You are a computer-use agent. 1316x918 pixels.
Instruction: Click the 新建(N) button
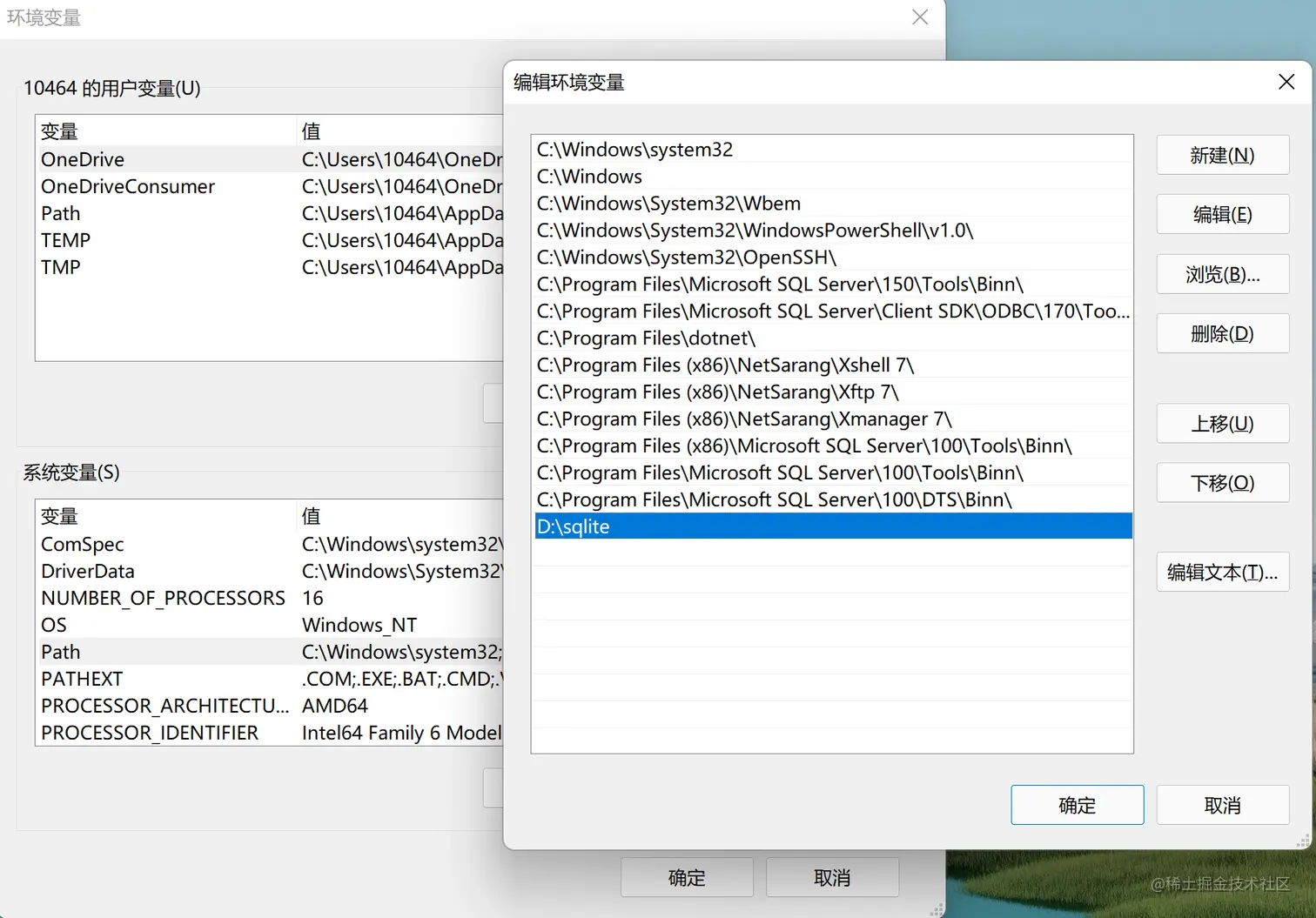click(x=1222, y=156)
